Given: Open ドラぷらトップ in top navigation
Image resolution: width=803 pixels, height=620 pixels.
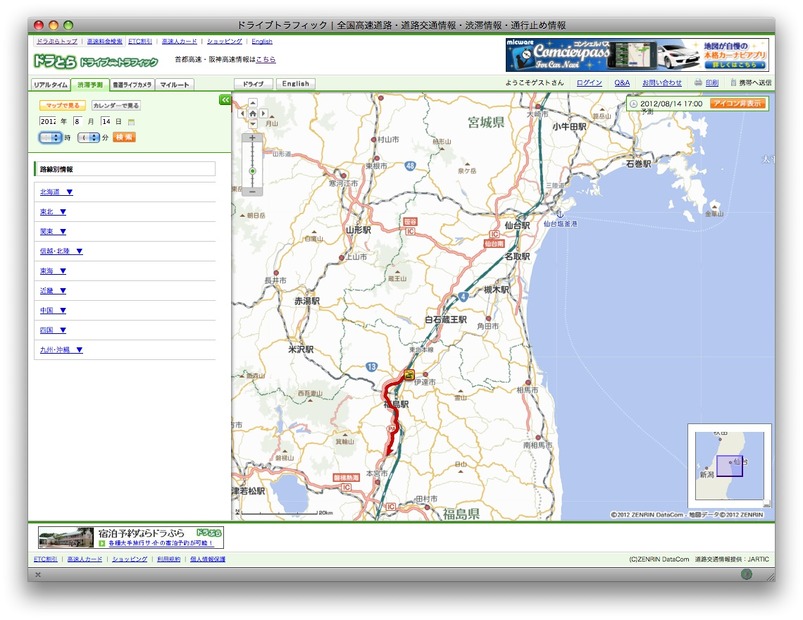Looking at the screenshot, I should [x=57, y=41].
